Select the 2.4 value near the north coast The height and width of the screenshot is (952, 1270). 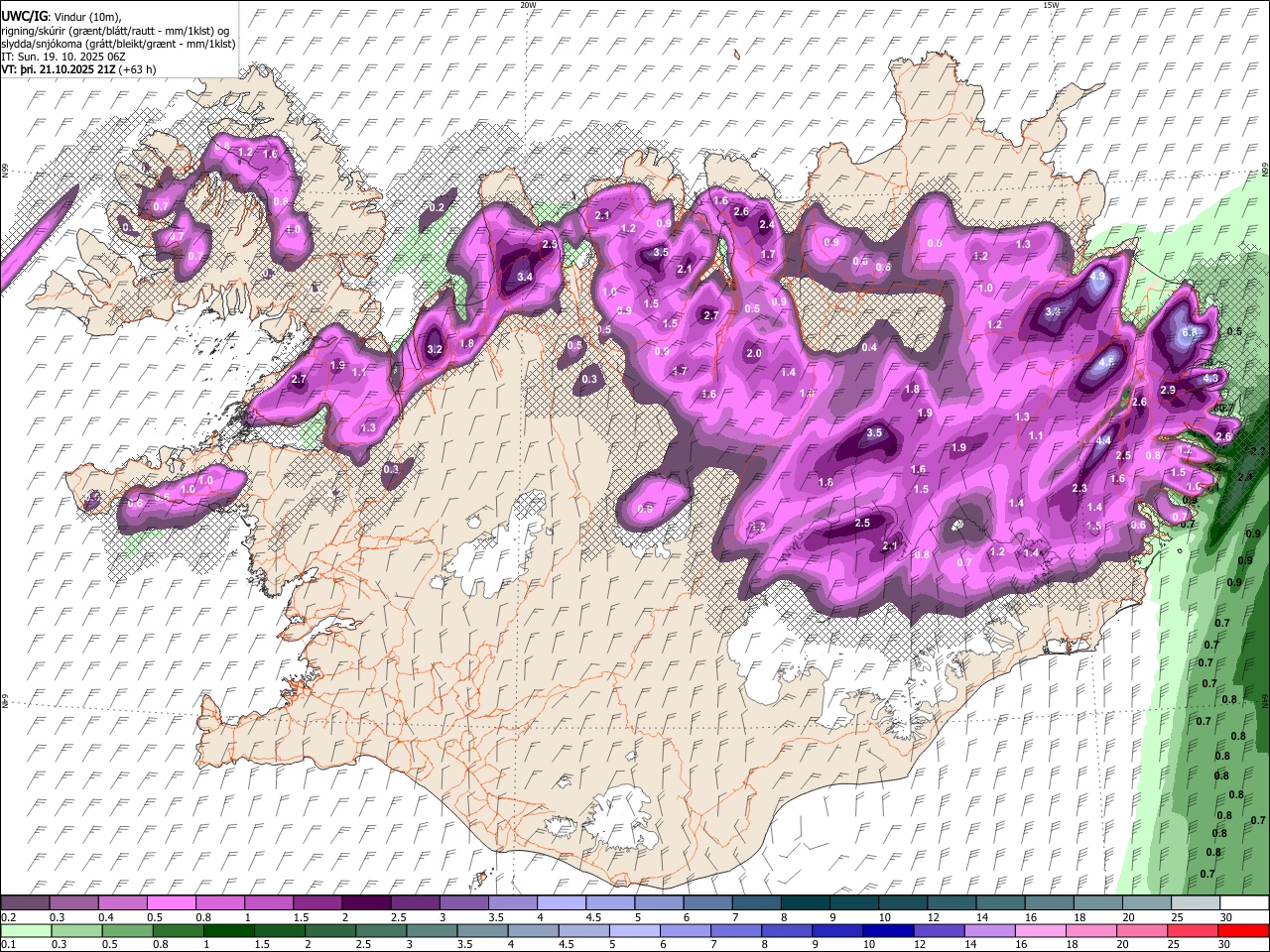click(x=766, y=224)
